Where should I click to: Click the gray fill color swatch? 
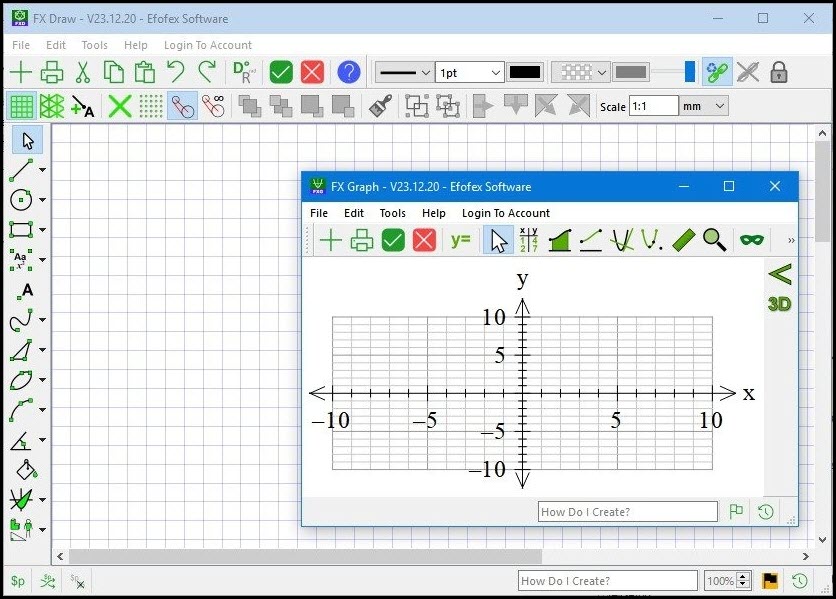[x=631, y=72]
